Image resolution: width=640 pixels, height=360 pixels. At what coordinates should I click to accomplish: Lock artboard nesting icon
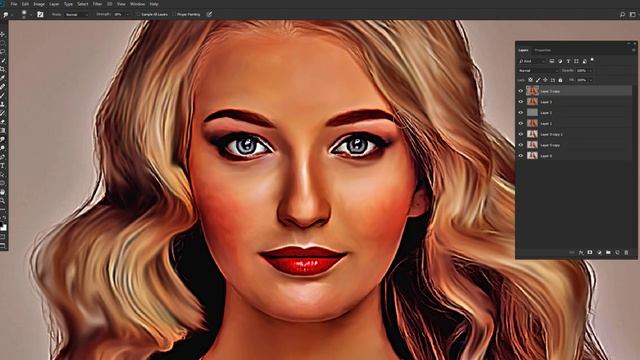pyautogui.click(x=553, y=80)
